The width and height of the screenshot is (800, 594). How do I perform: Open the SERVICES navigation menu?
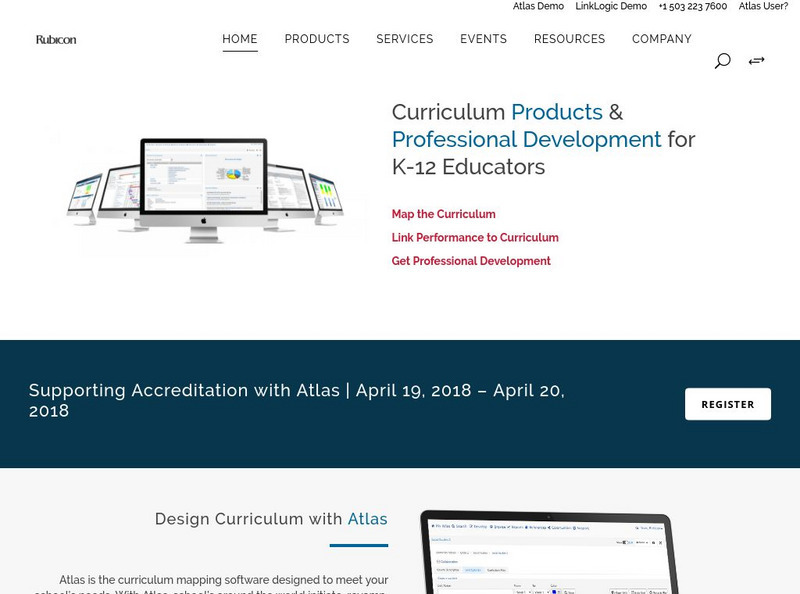coord(404,39)
